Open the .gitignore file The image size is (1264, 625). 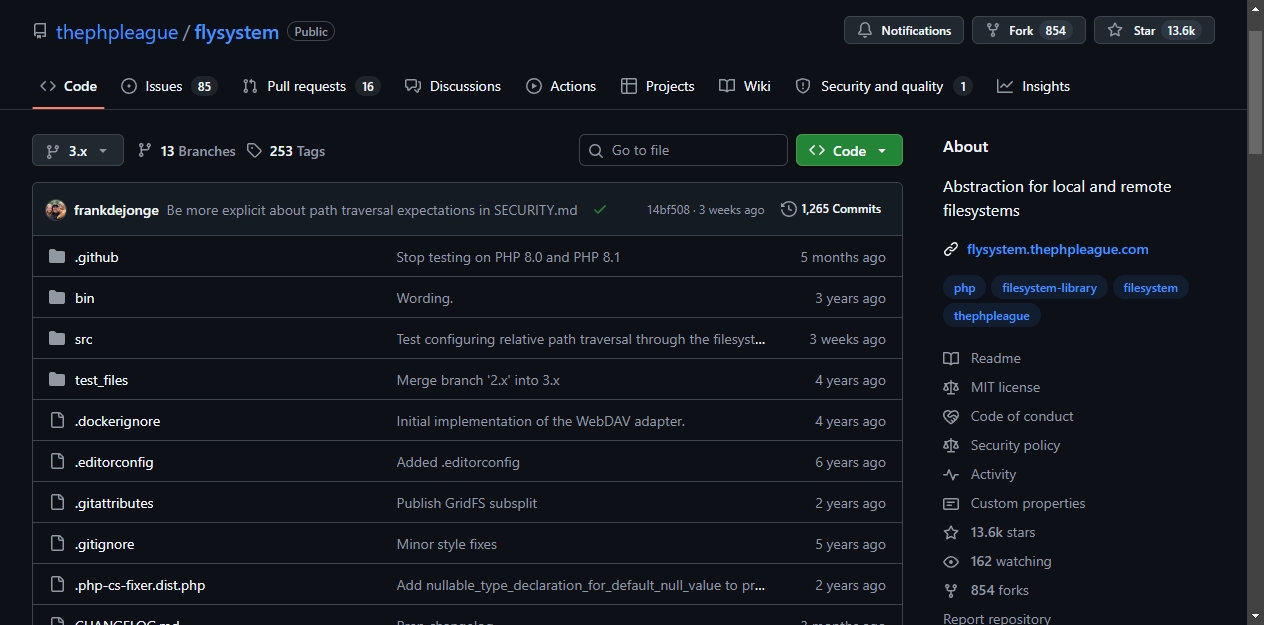pyautogui.click(x=104, y=544)
